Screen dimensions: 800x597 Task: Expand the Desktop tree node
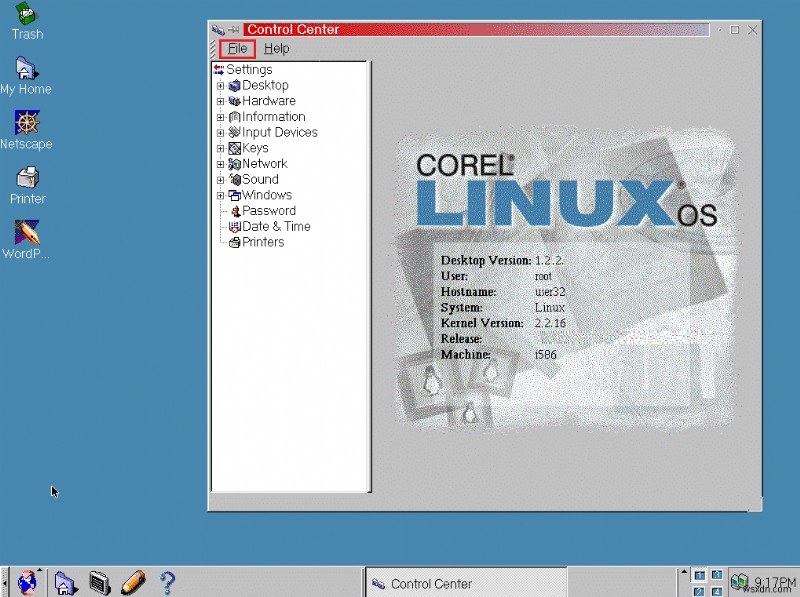(x=220, y=86)
